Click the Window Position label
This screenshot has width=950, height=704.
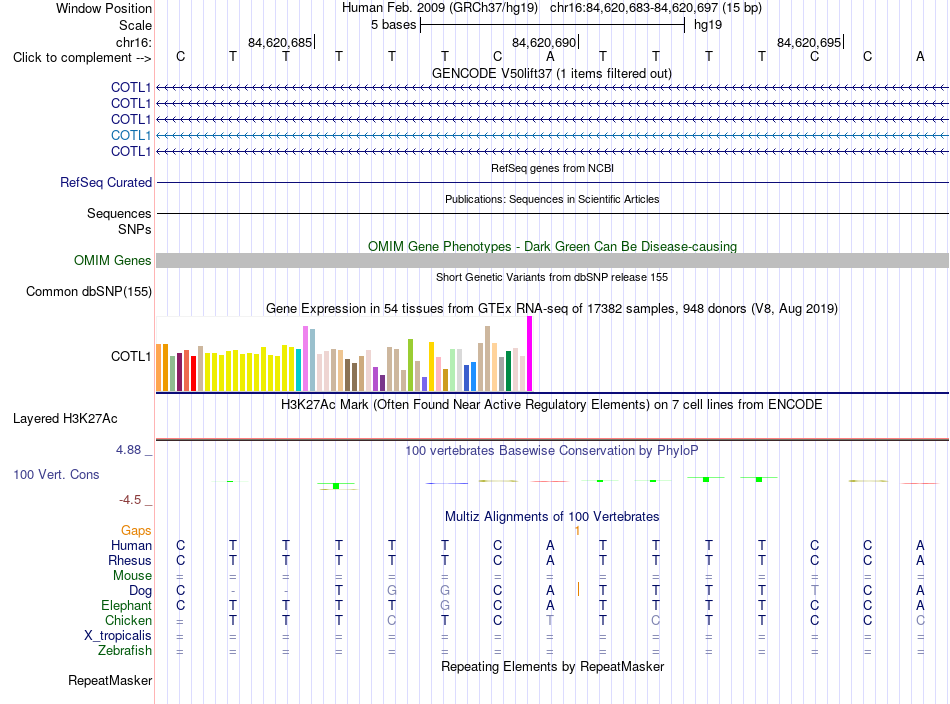click(x=104, y=8)
